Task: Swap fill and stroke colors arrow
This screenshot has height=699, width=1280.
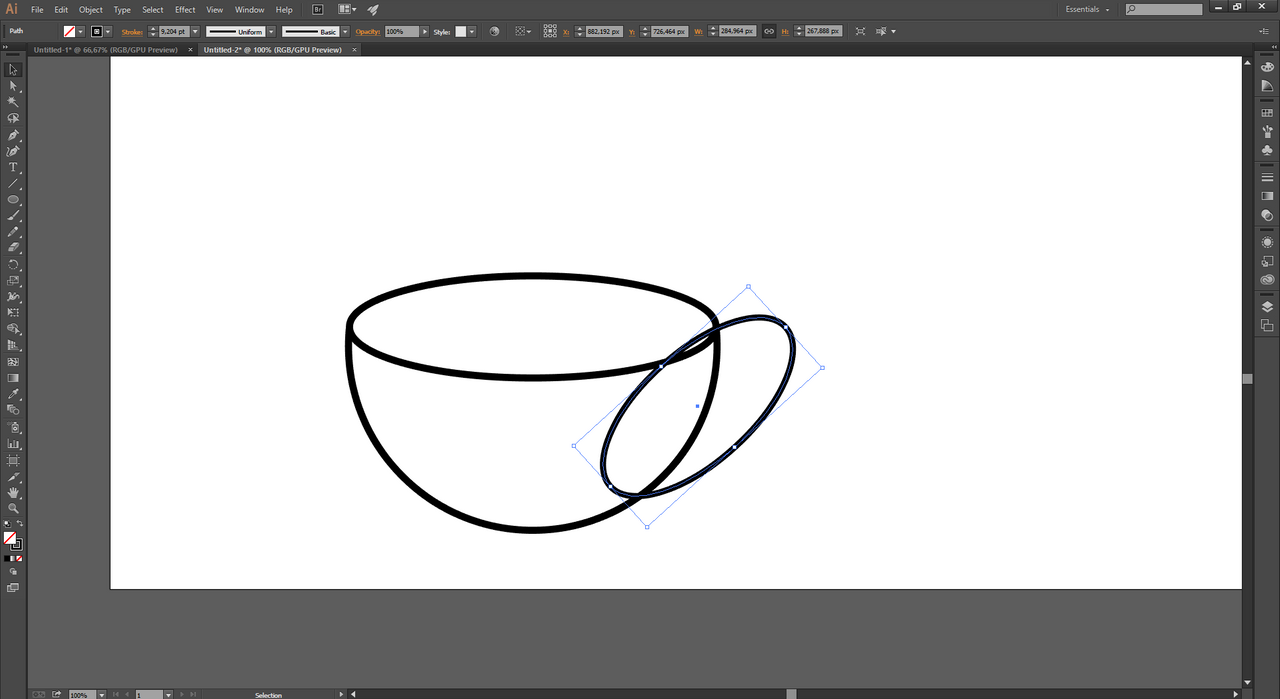Action: pos(19,524)
